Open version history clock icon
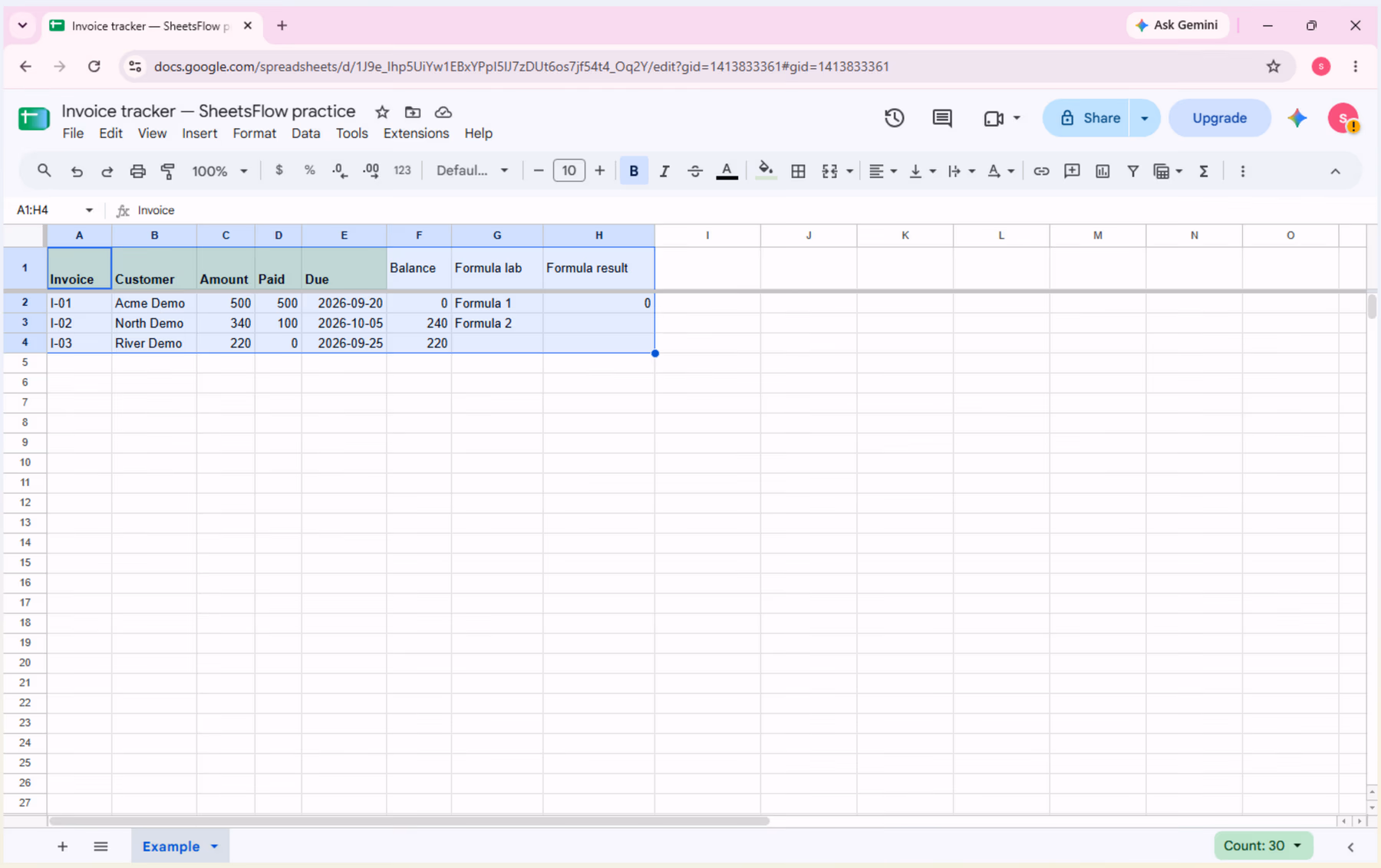 click(894, 118)
